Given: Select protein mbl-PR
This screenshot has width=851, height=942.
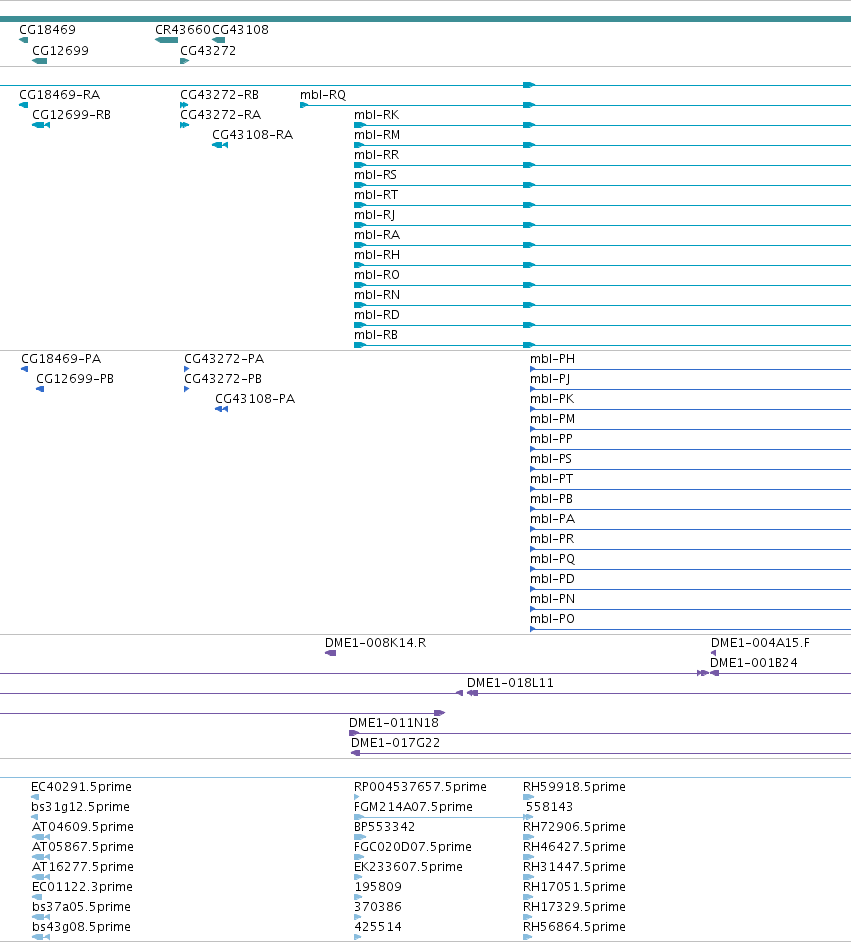Looking at the screenshot, I should click(552, 539).
